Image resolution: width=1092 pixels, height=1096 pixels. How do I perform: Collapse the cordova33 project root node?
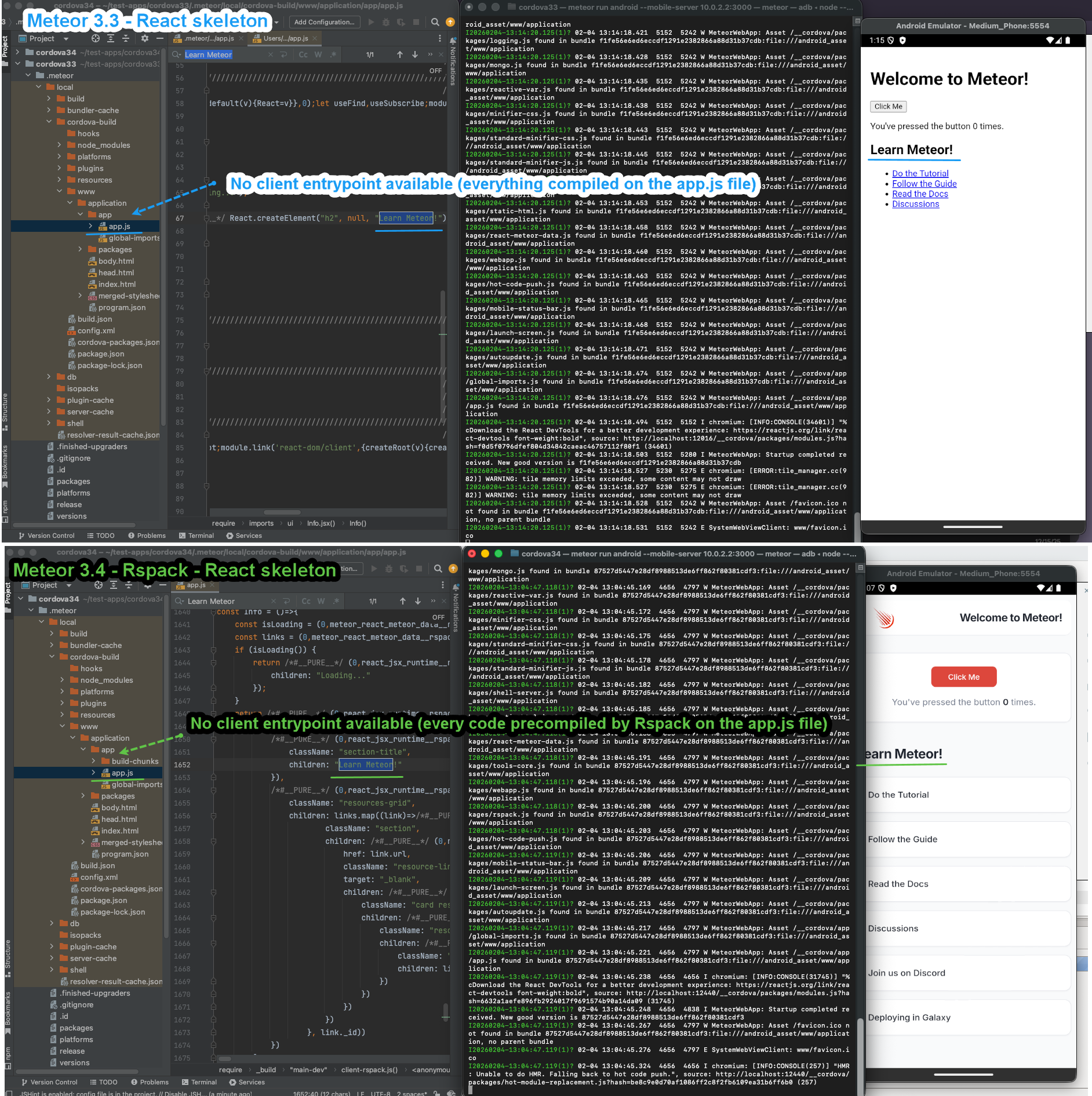point(17,64)
